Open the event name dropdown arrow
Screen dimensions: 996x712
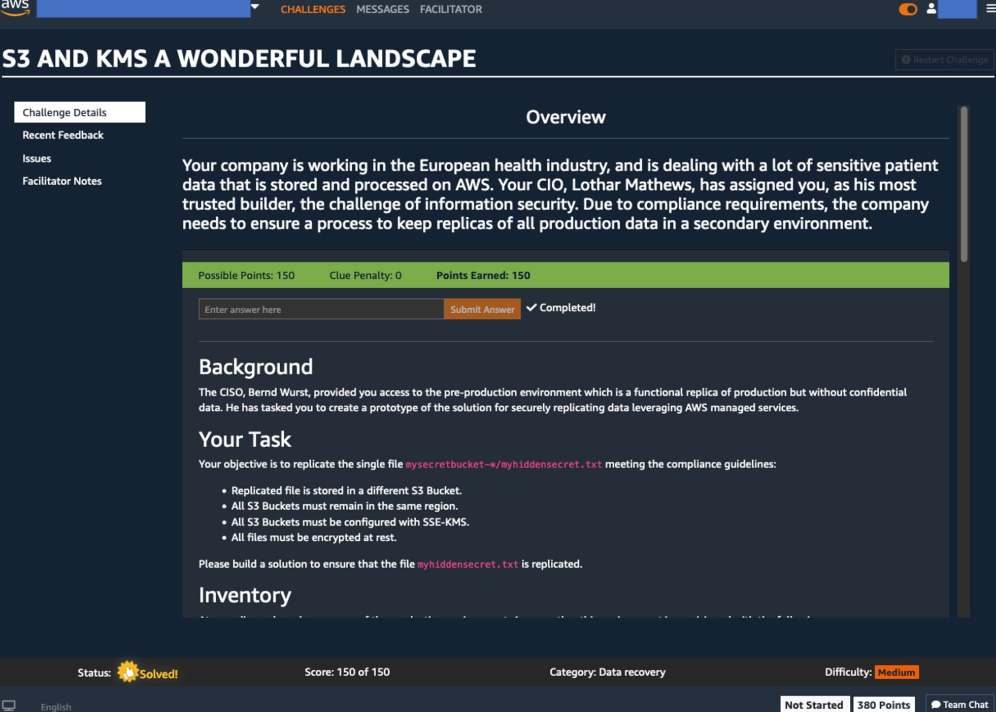click(x=255, y=7)
